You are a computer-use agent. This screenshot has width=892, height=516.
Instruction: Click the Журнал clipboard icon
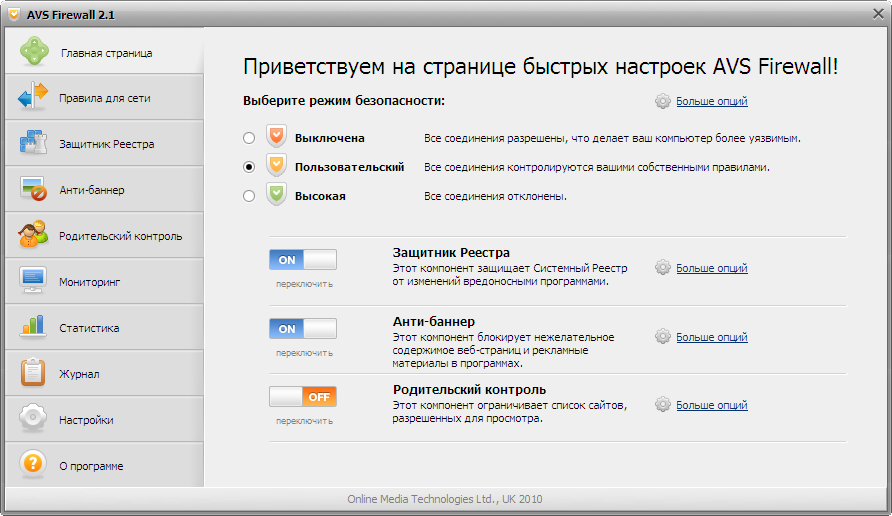tap(33, 373)
